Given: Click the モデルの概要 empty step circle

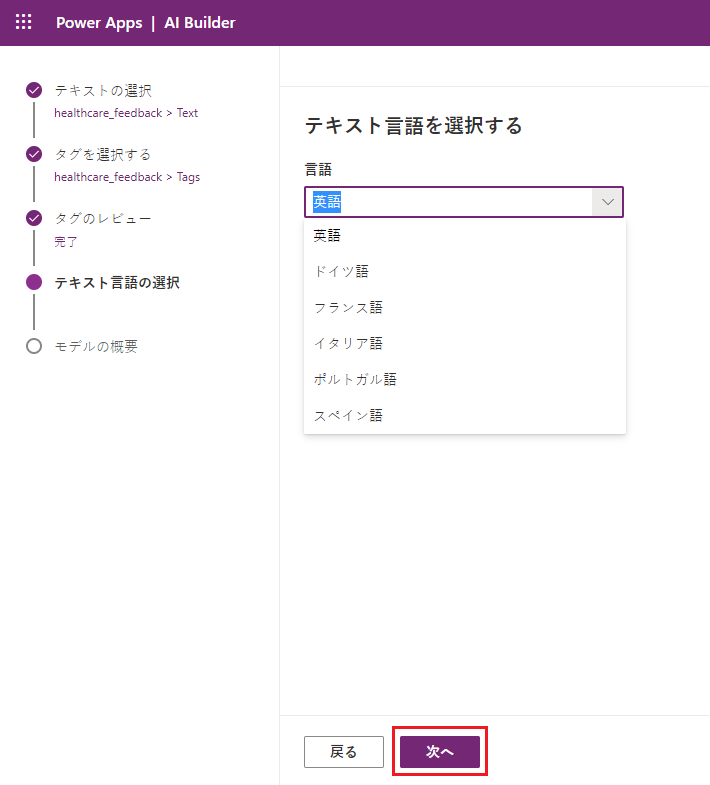Looking at the screenshot, I should click(34, 346).
